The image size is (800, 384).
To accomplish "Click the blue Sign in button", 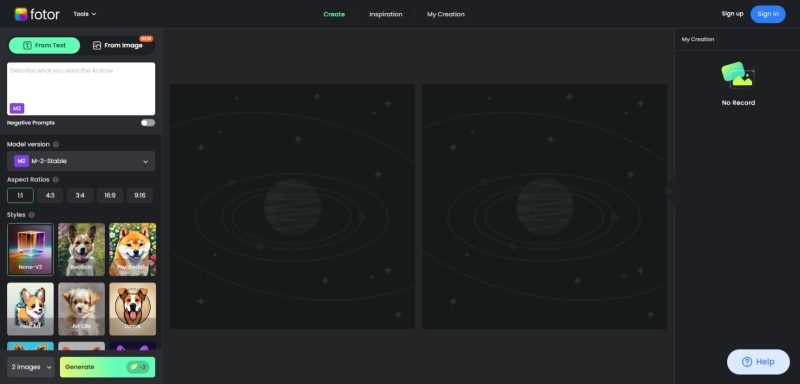I will [x=768, y=14].
